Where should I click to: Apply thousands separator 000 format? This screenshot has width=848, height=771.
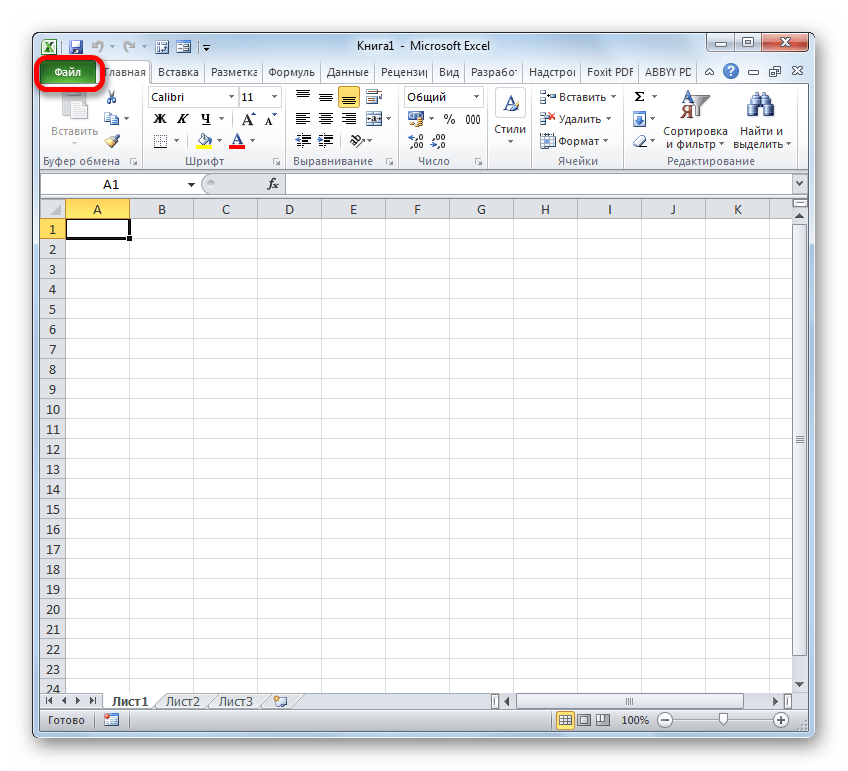[473, 119]
